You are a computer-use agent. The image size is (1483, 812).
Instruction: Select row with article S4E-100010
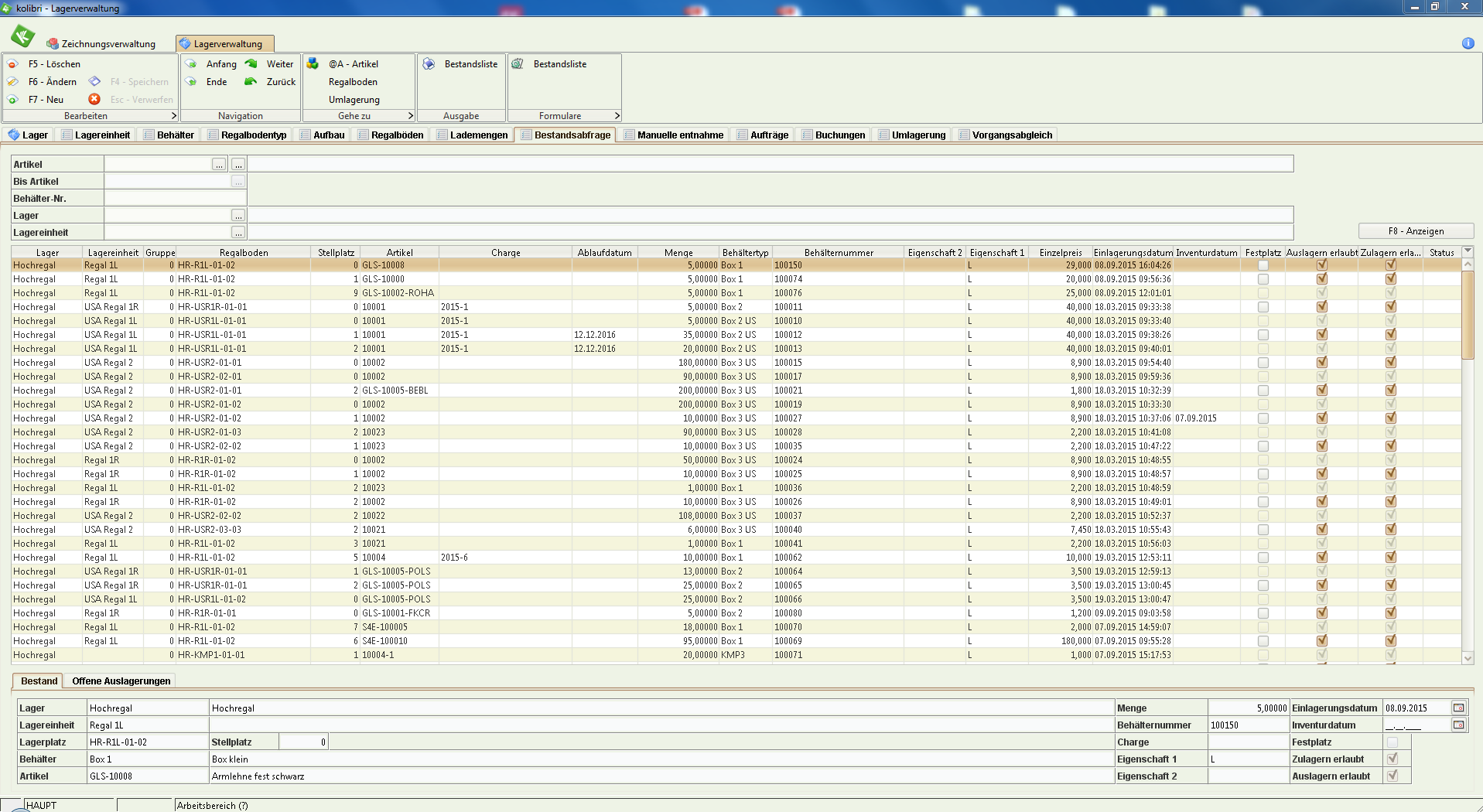pyautogui.click(x=736, y=641)
